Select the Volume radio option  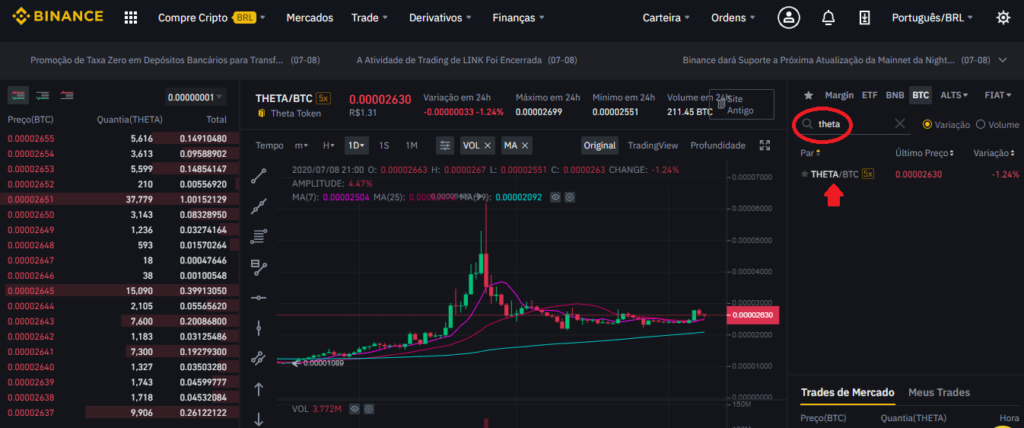(980, 124)
